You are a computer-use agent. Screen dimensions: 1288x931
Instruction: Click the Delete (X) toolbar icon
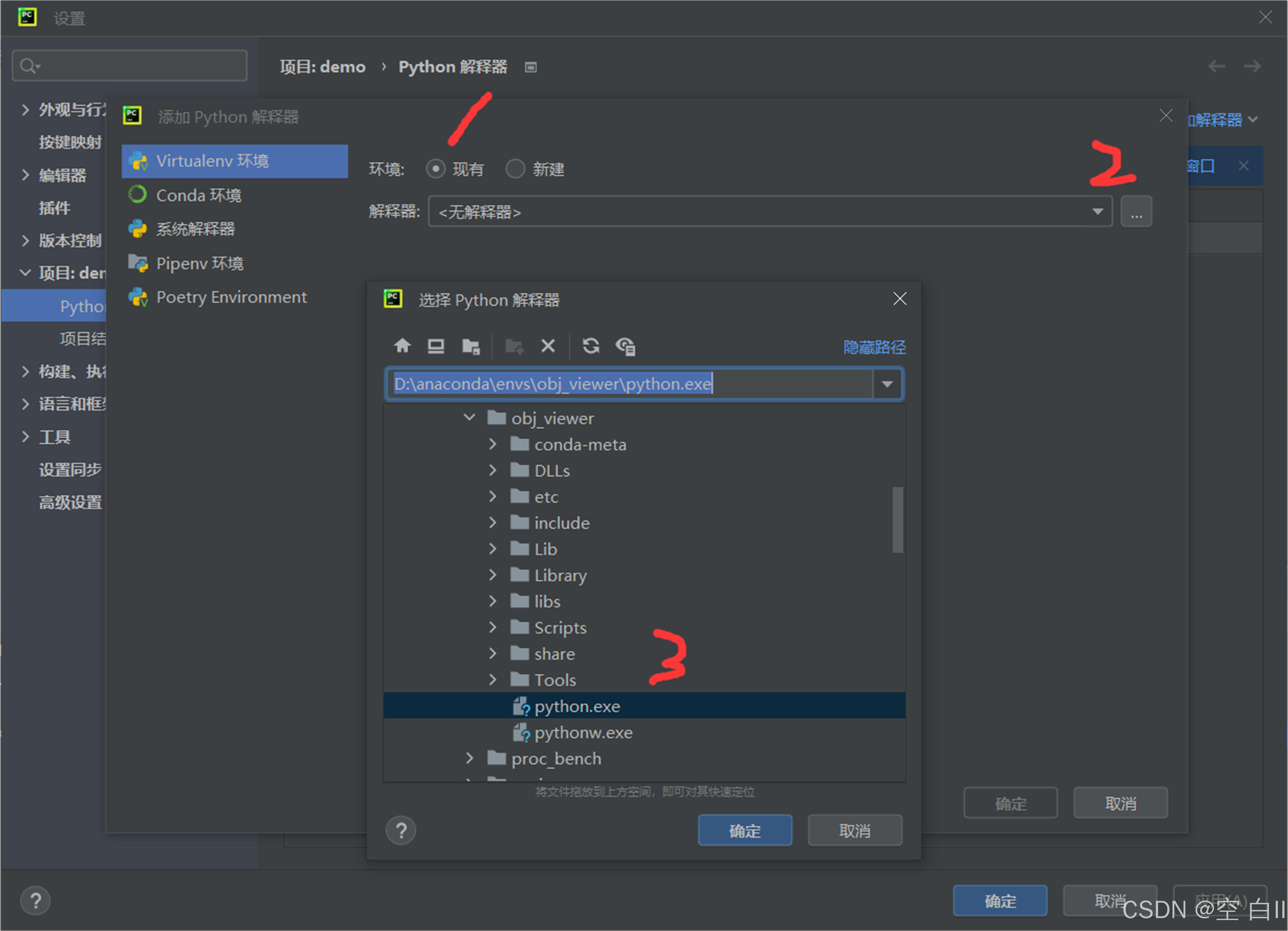[x=547, y=346]
